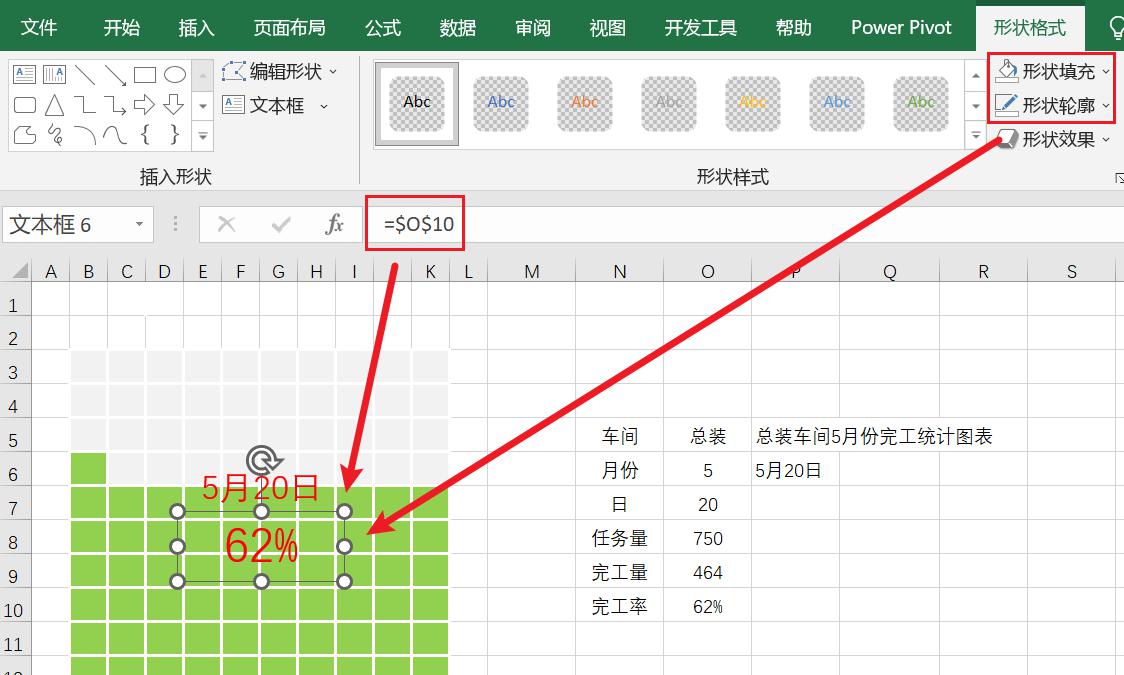The width and height of the screenshot is (1124, 675).
Task: Switch to the 插入 tab
Action: (x=196, y=27)
